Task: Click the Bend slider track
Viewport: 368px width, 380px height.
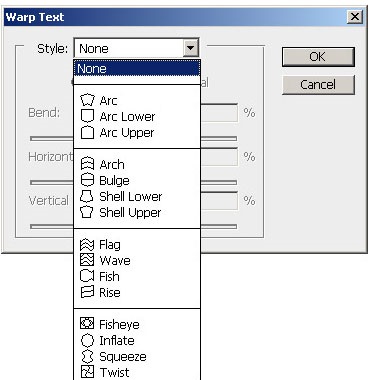Action: pyautogui.click(x=51, y=138)
